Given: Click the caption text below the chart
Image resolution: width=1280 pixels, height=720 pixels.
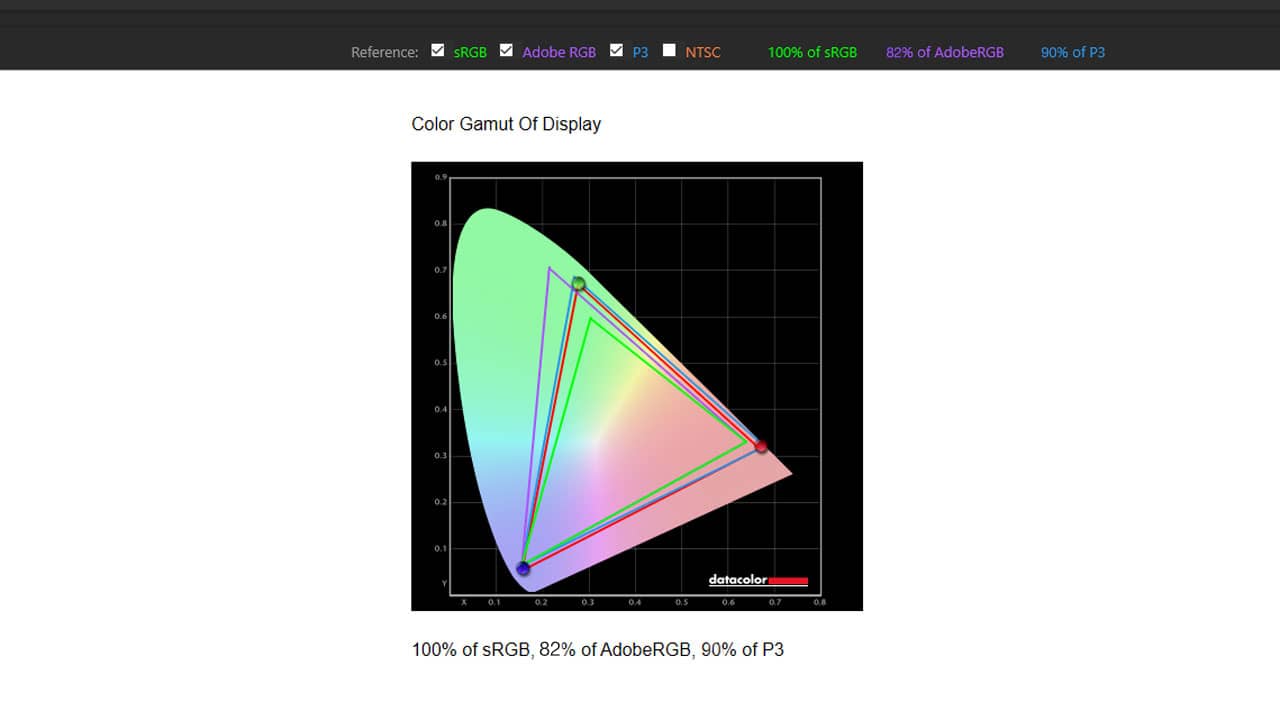Looking at the screenshot, I should tap(597, 650).
